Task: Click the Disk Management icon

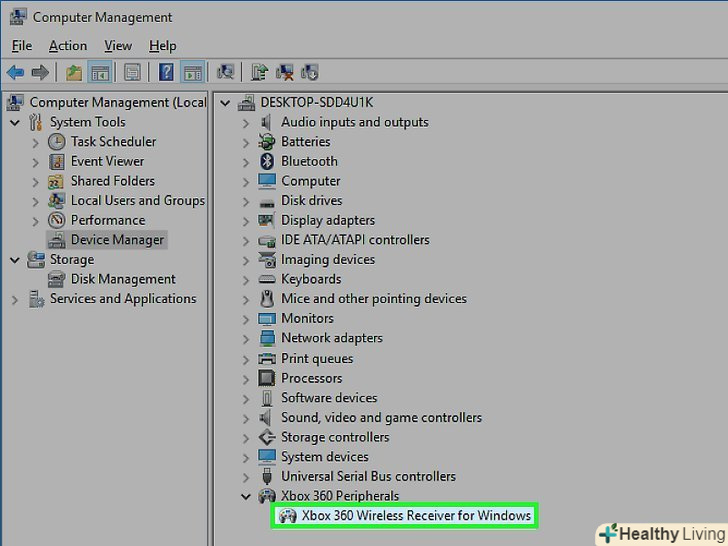Action: [57, 279]
